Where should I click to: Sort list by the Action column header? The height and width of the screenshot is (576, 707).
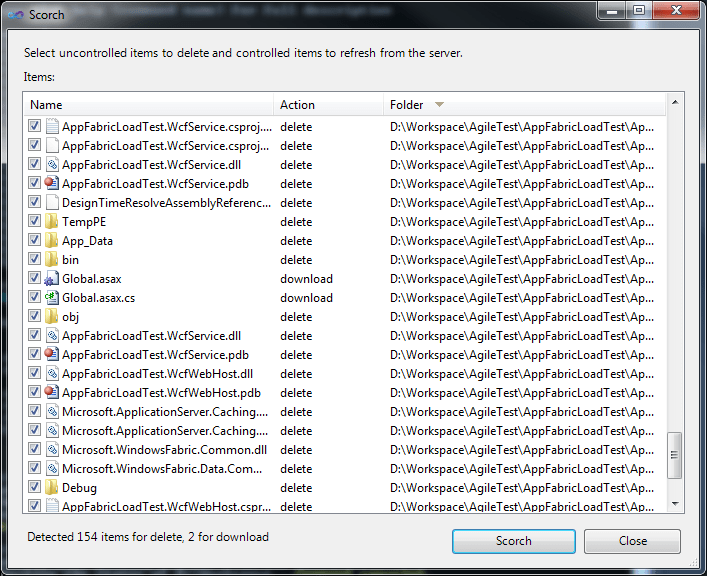pos(297,105)
